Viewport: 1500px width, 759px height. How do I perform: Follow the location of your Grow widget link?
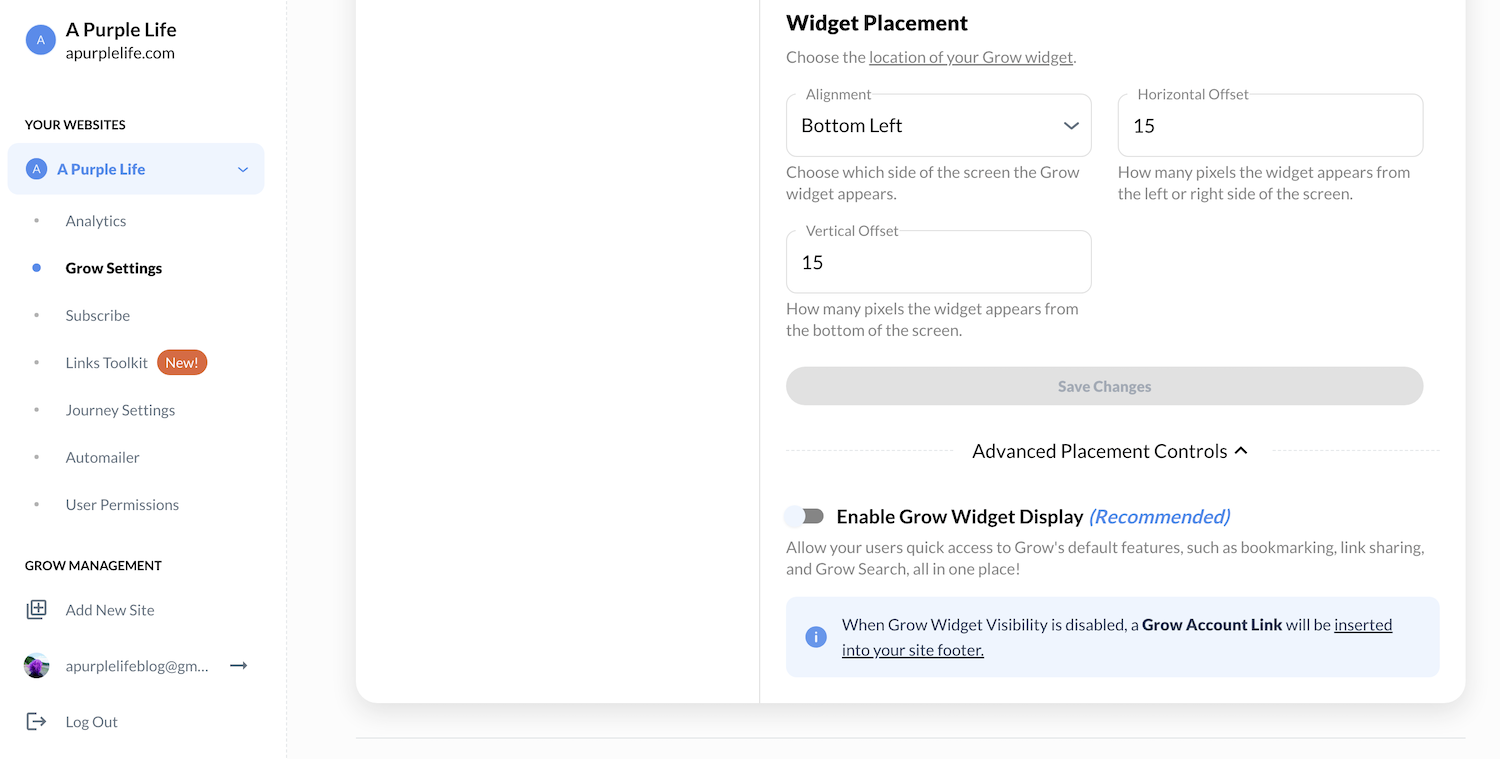coord(970,58)
